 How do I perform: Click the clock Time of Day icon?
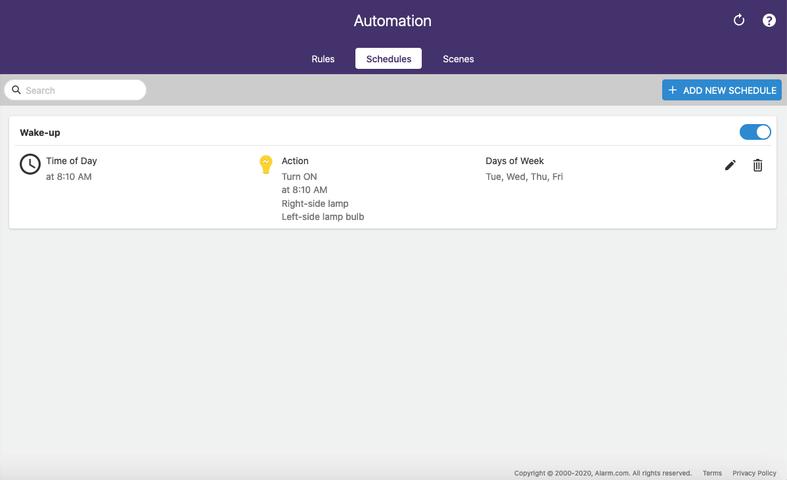point(30,164)
